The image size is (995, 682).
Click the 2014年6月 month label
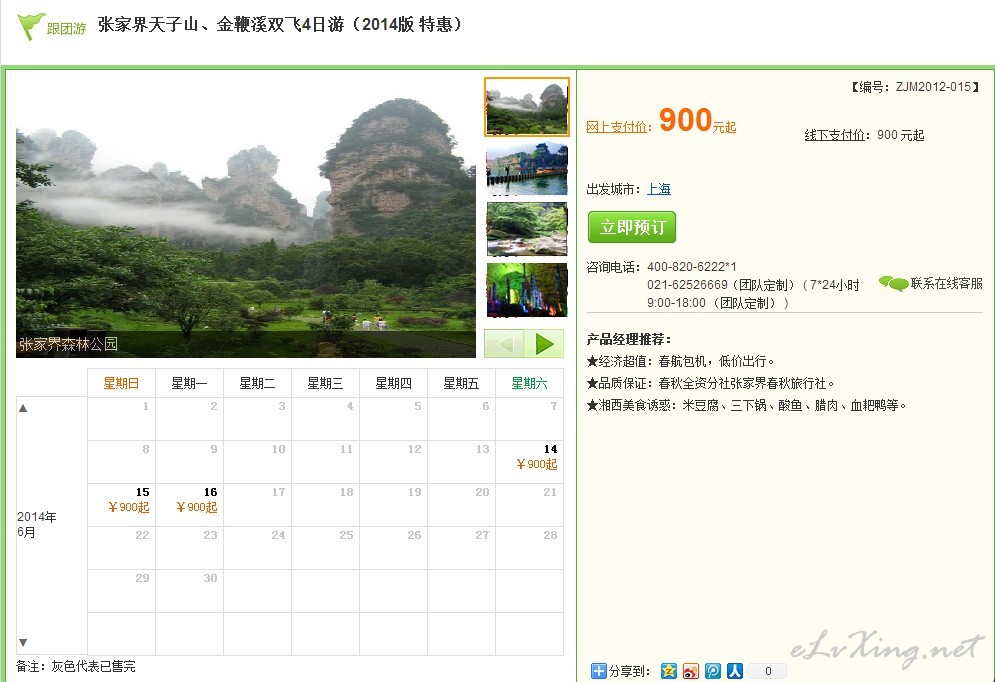tap(37, 525)
